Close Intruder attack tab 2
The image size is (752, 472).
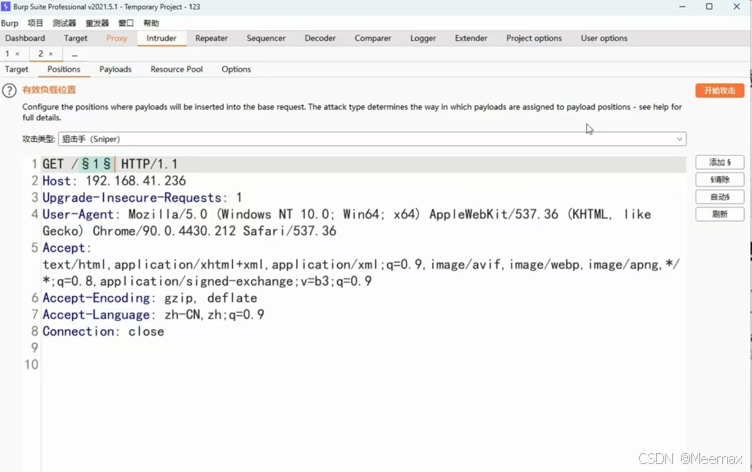(x=51, y=54)
